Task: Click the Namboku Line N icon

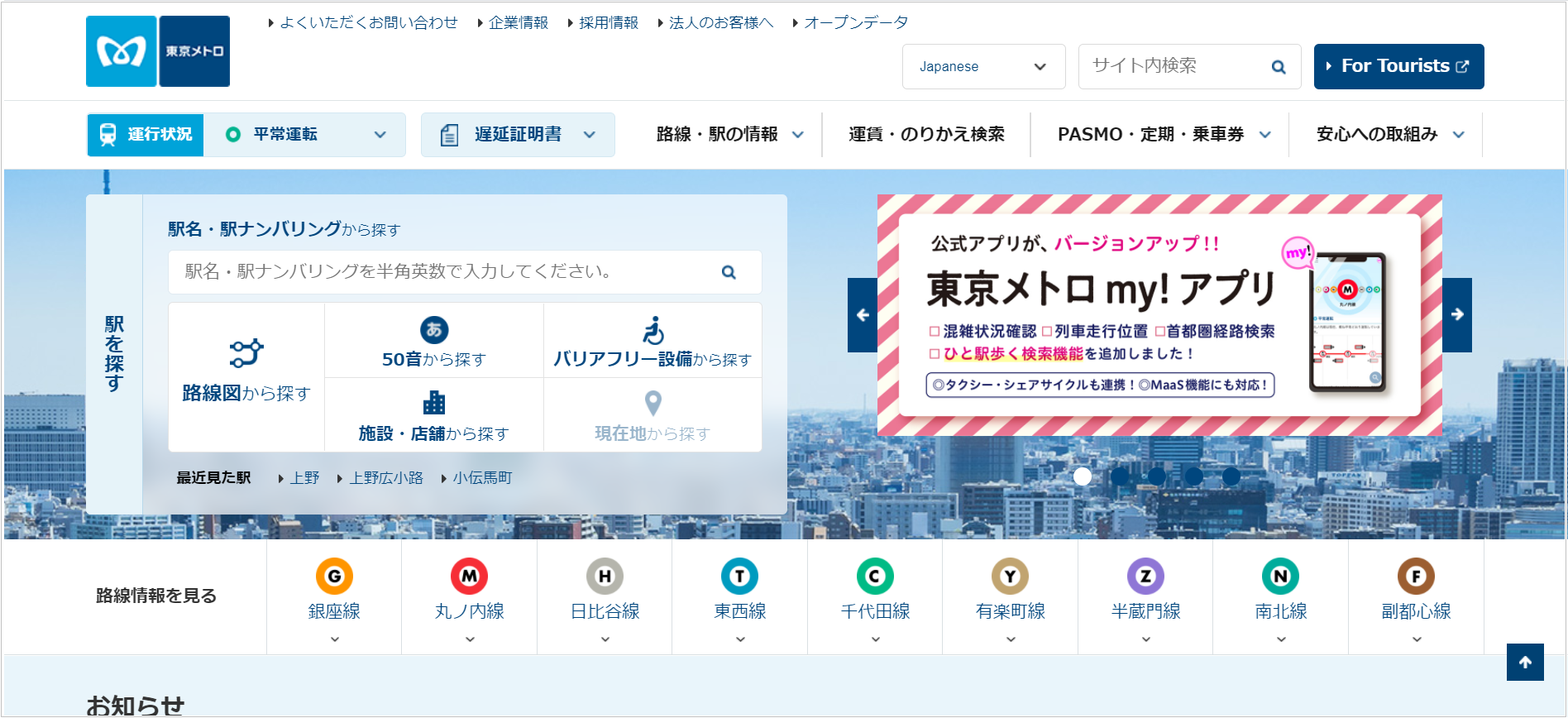Action: [x=1280, y=577]
